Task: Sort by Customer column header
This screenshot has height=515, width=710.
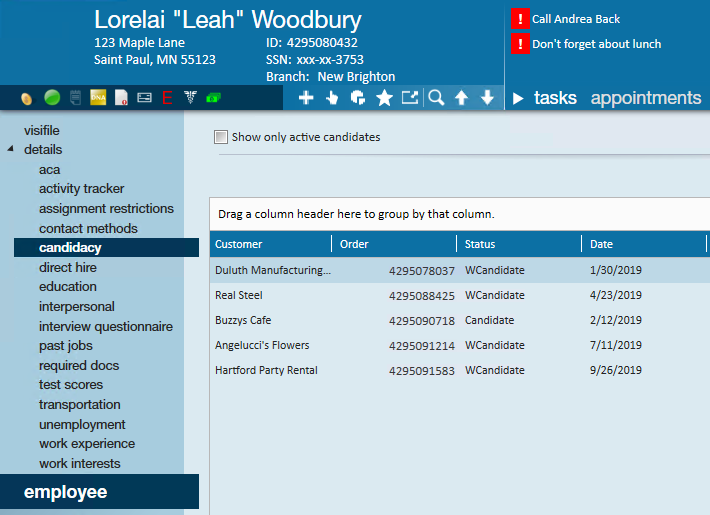Action: coord(271,244)
